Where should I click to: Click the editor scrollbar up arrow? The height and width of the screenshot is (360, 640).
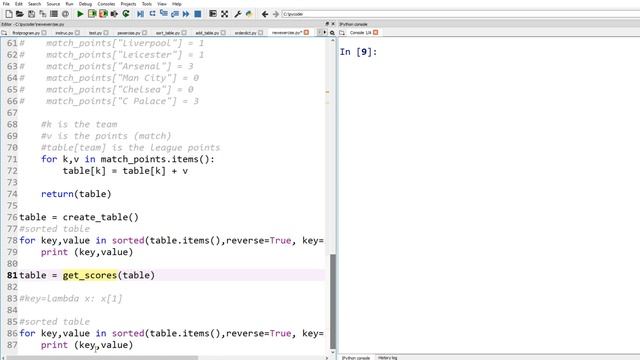333,41
